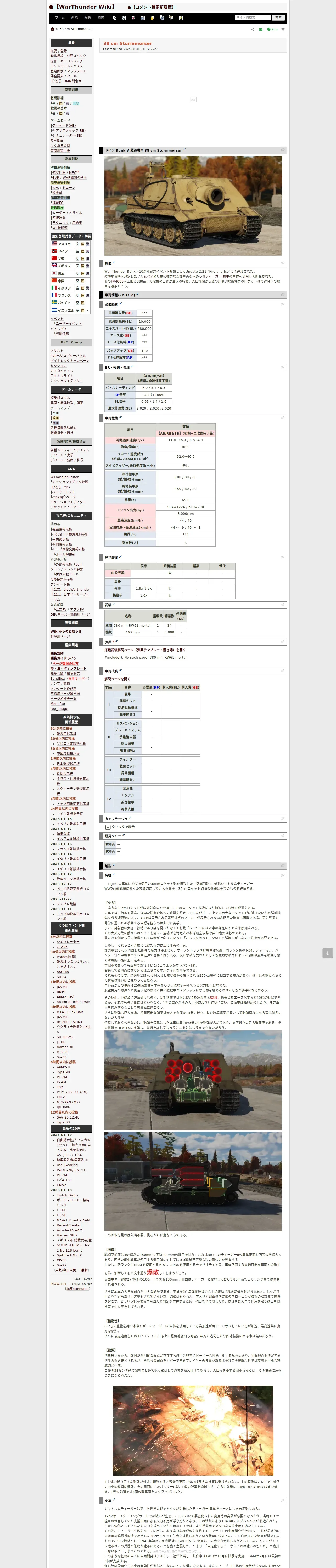Open the アサルト sidebar link

click(x=57, y=351)
